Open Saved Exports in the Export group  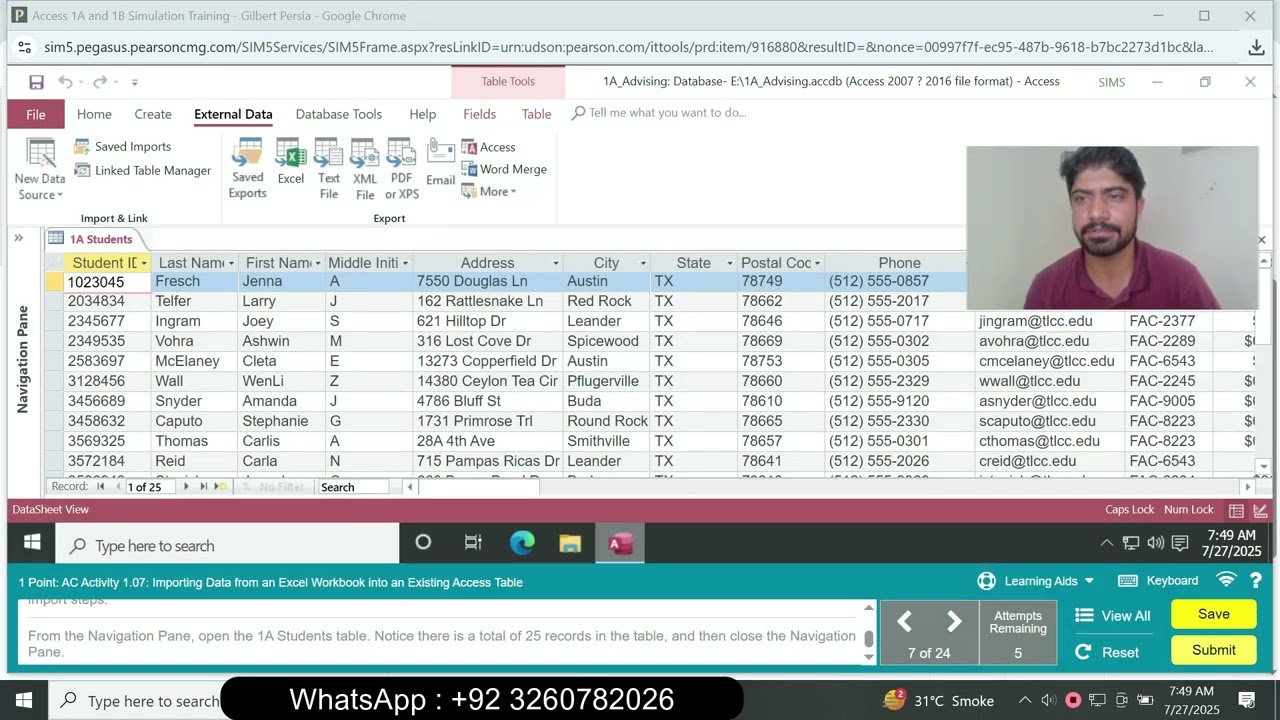click(247, 169)
